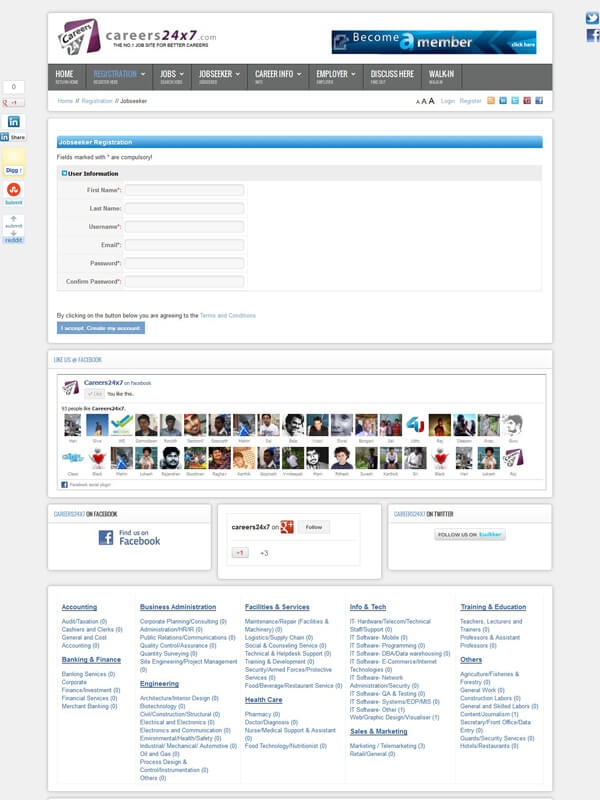Open the Terms and Conditions link
The width and height of the screenshot is (600, 800).
click(x=228, y=315)
